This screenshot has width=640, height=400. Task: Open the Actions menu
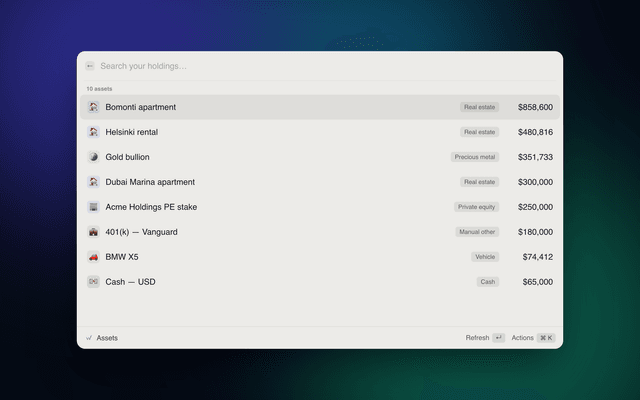pos(522,338)
